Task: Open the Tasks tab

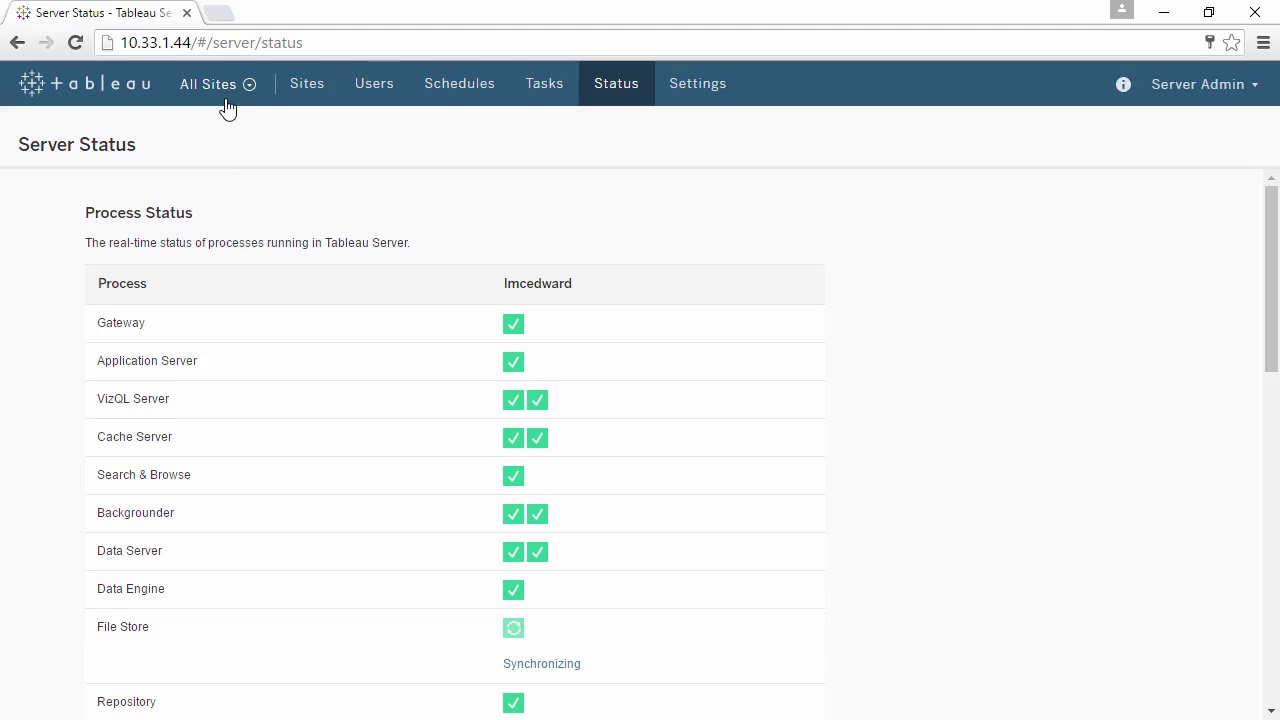Action: [x=544, y=84]
